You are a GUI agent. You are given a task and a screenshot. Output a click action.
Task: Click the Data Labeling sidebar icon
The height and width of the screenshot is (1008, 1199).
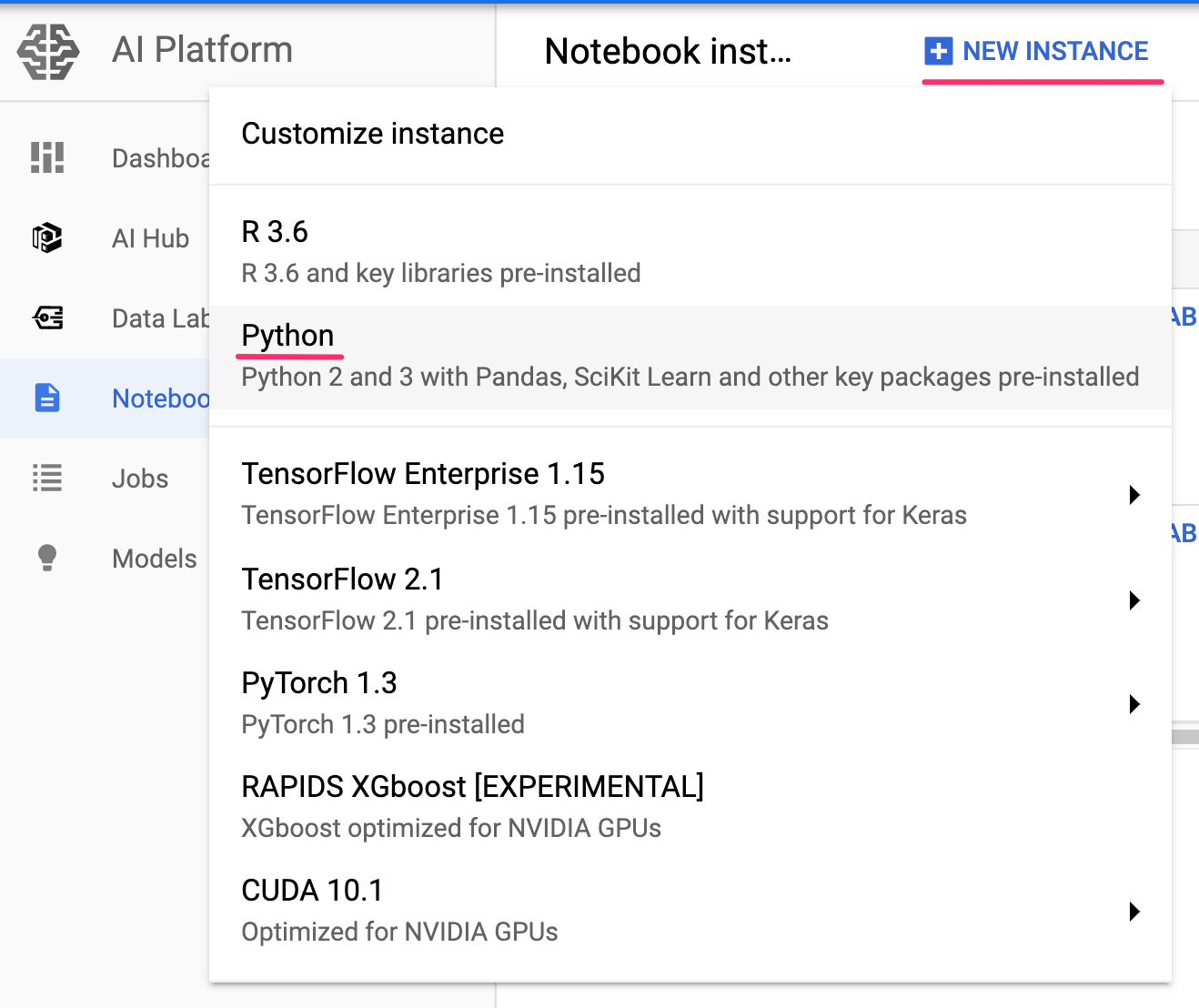[x=46, y=318]
